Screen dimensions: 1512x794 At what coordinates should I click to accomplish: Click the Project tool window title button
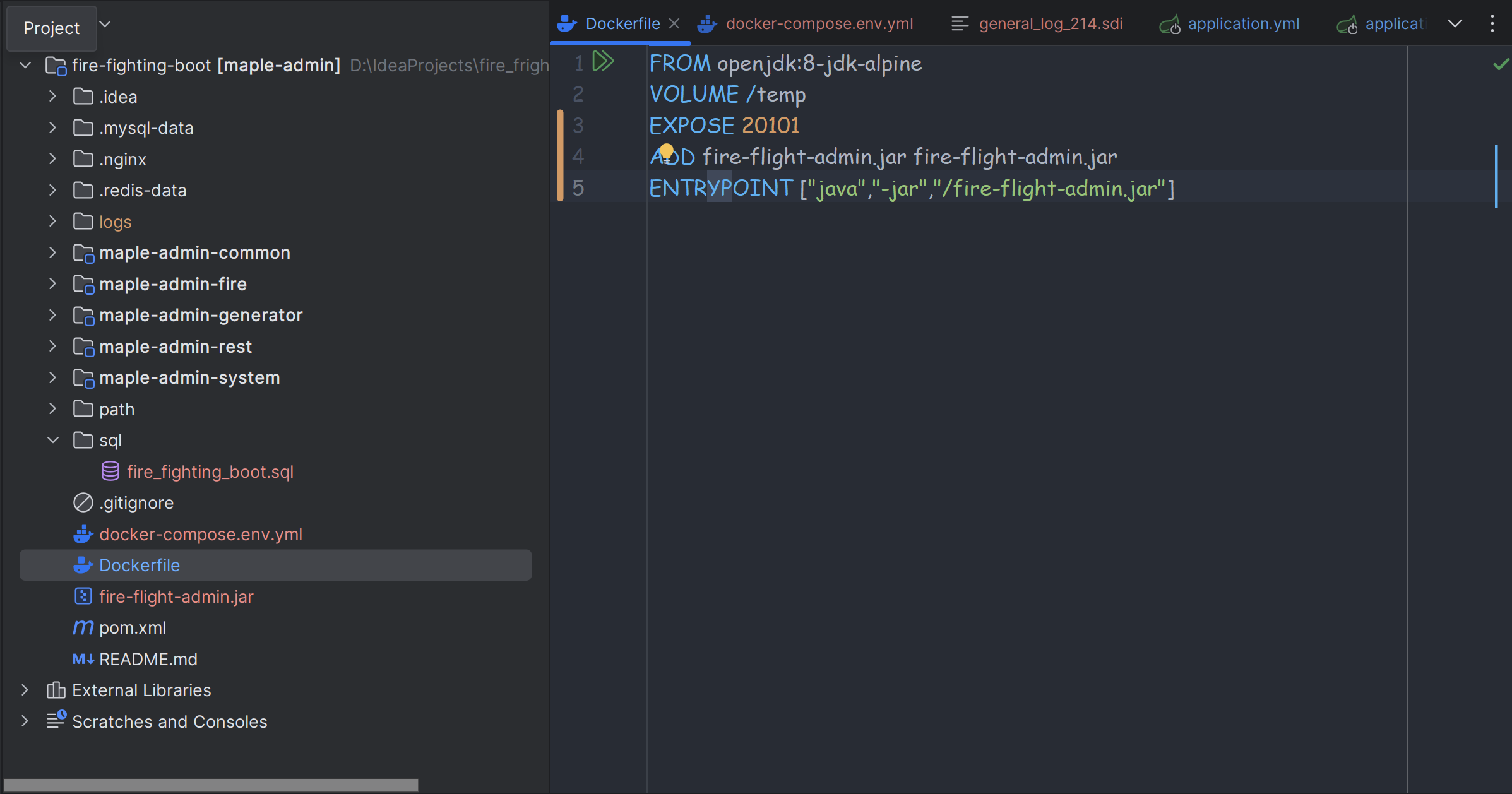[51, 28]
